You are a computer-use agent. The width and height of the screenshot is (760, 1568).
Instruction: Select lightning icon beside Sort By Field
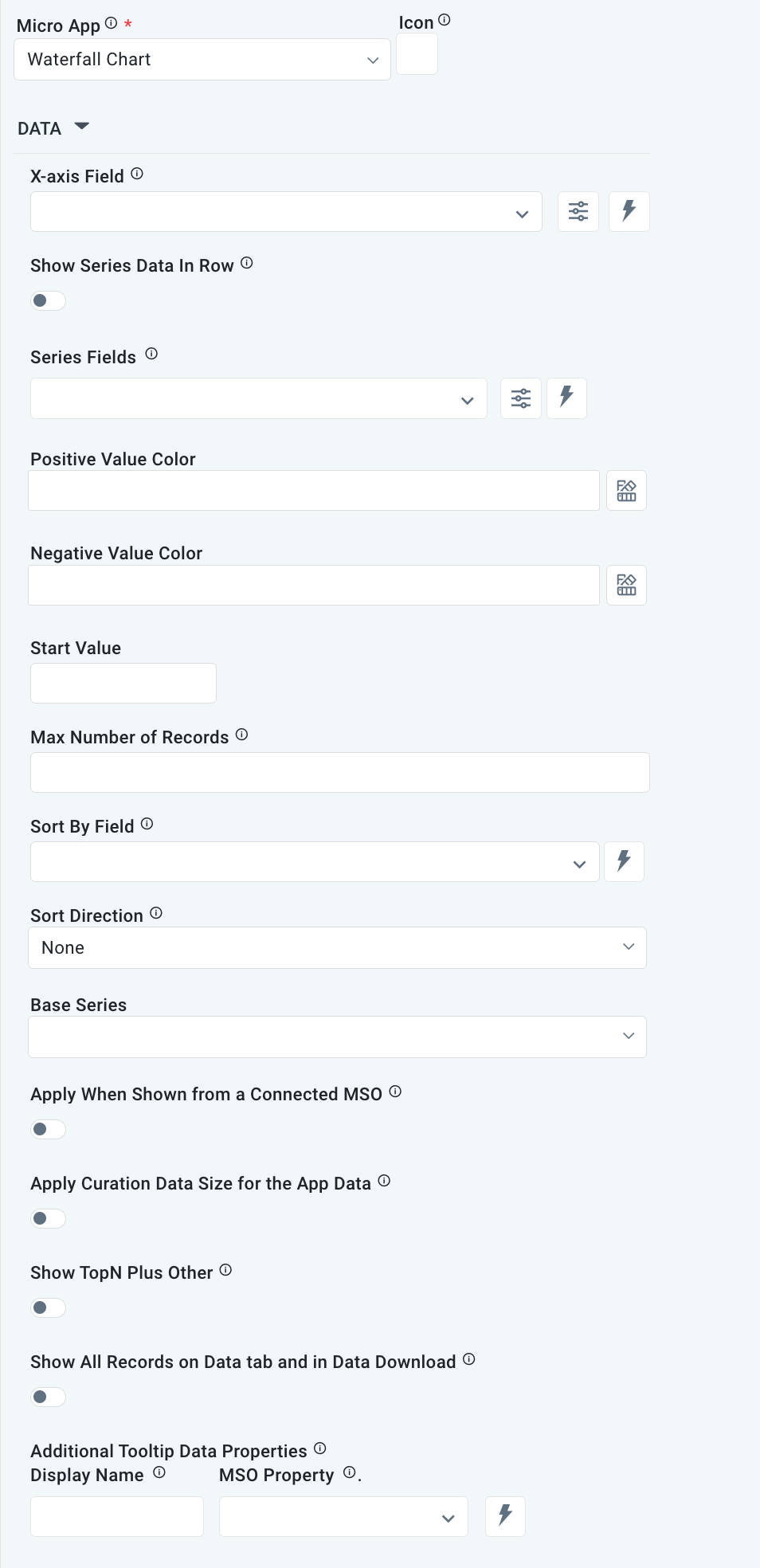(x=624, y=860)
